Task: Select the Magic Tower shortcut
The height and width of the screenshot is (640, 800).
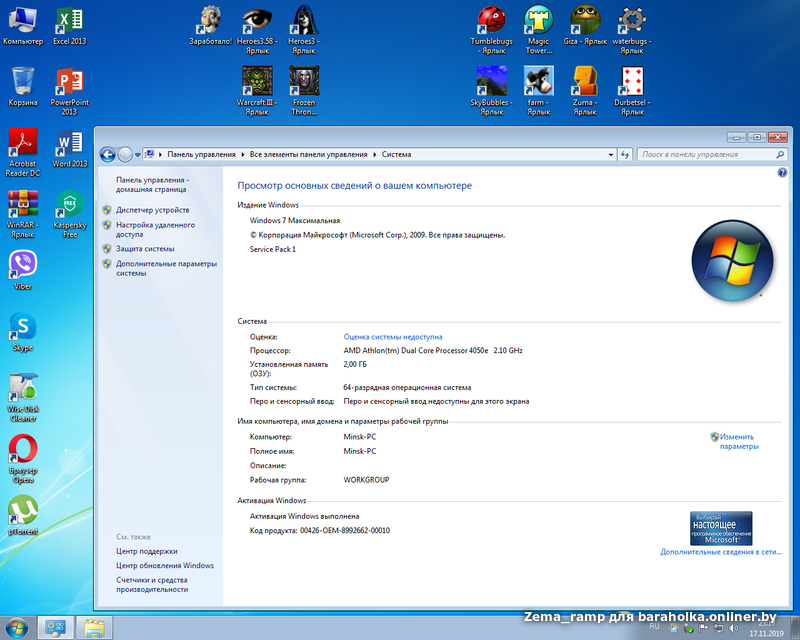Action: click(x=539, y=31)
